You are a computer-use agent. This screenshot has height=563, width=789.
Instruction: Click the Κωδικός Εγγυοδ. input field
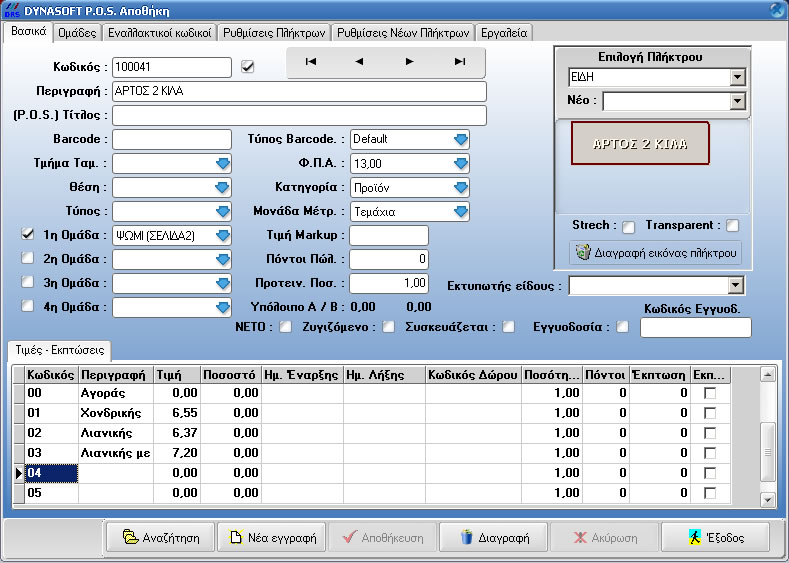pos(695,328)
